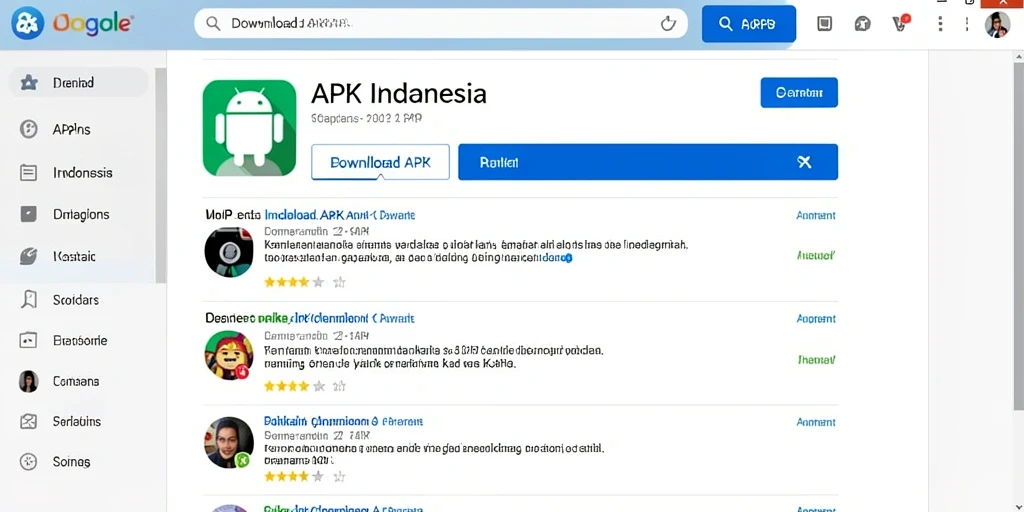Click the second result's star rating
This screenshot has height=512, width=1024.
pyautogui.click(x=305, y=386)
